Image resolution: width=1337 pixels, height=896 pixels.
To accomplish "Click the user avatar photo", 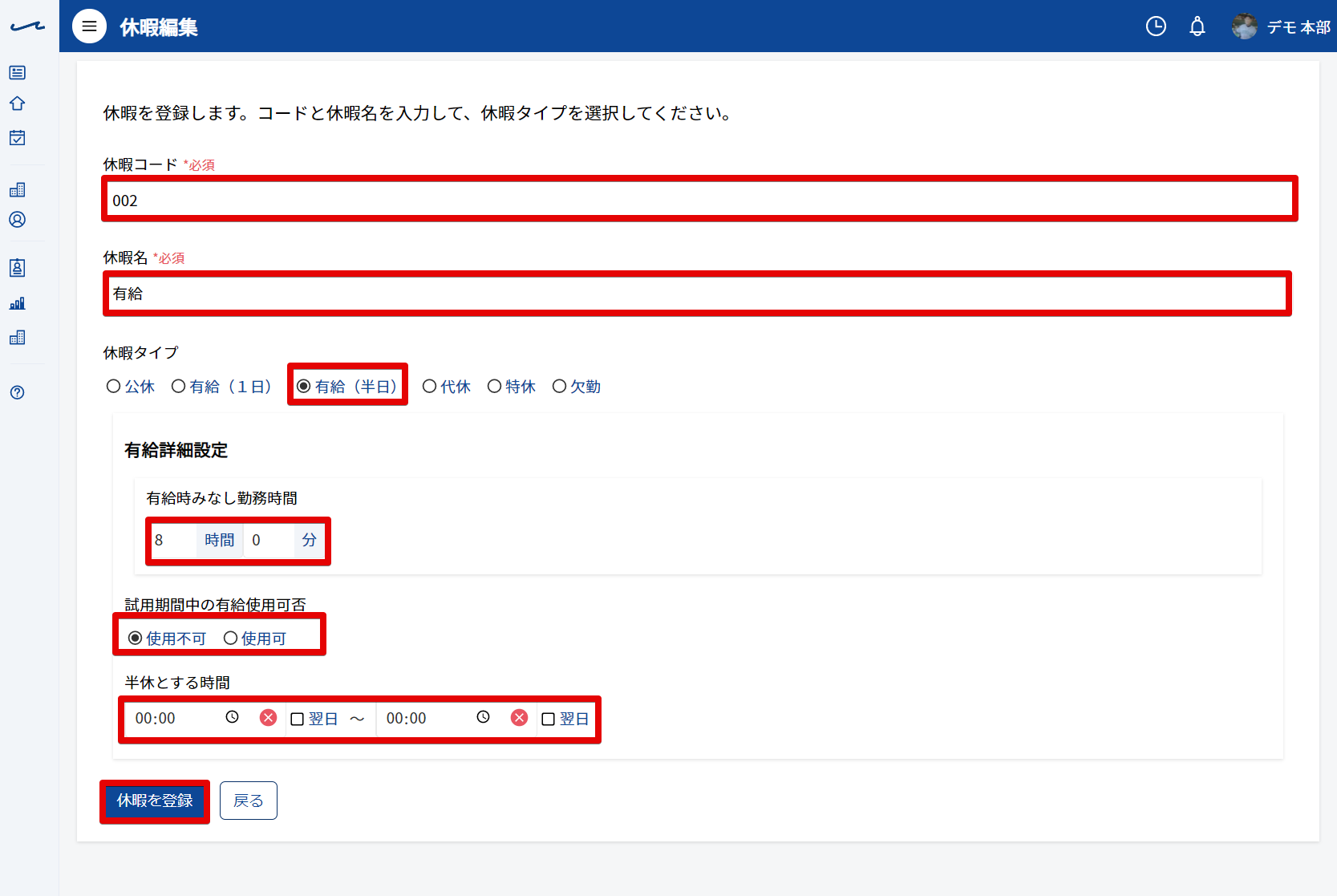I will (x=1245, y=26).
